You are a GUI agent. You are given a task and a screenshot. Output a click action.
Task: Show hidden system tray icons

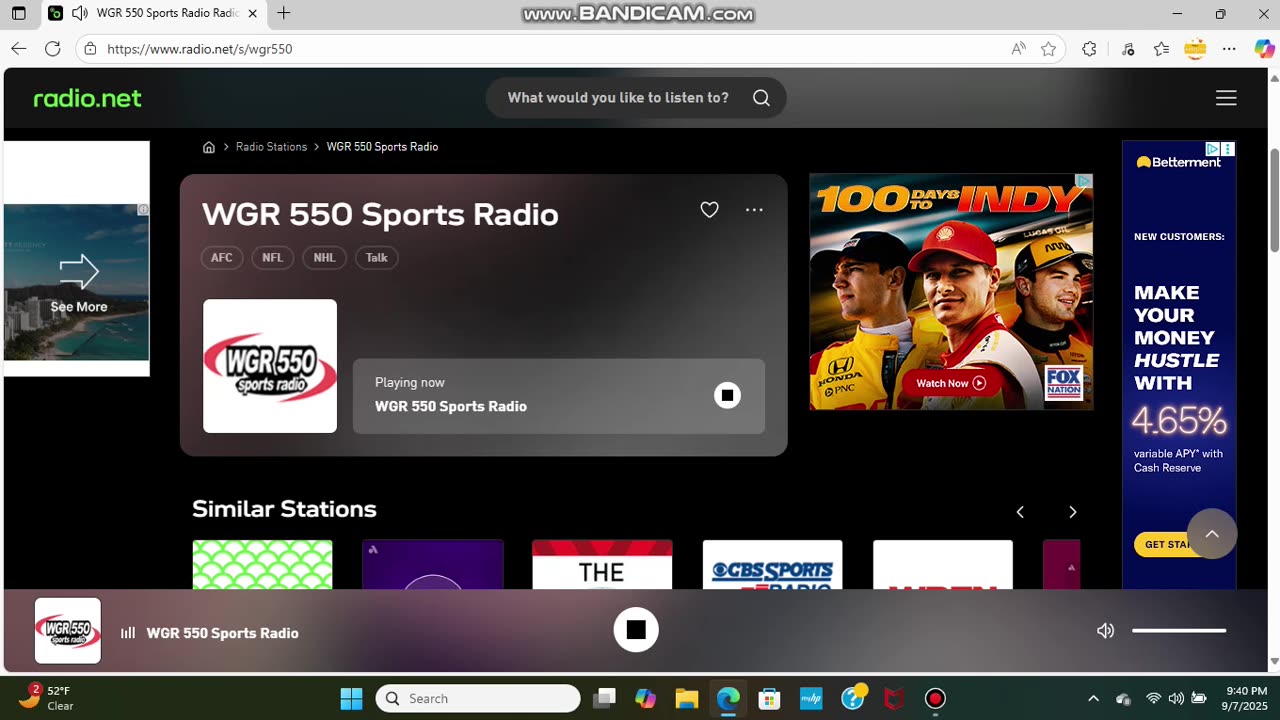[1093, 698]
